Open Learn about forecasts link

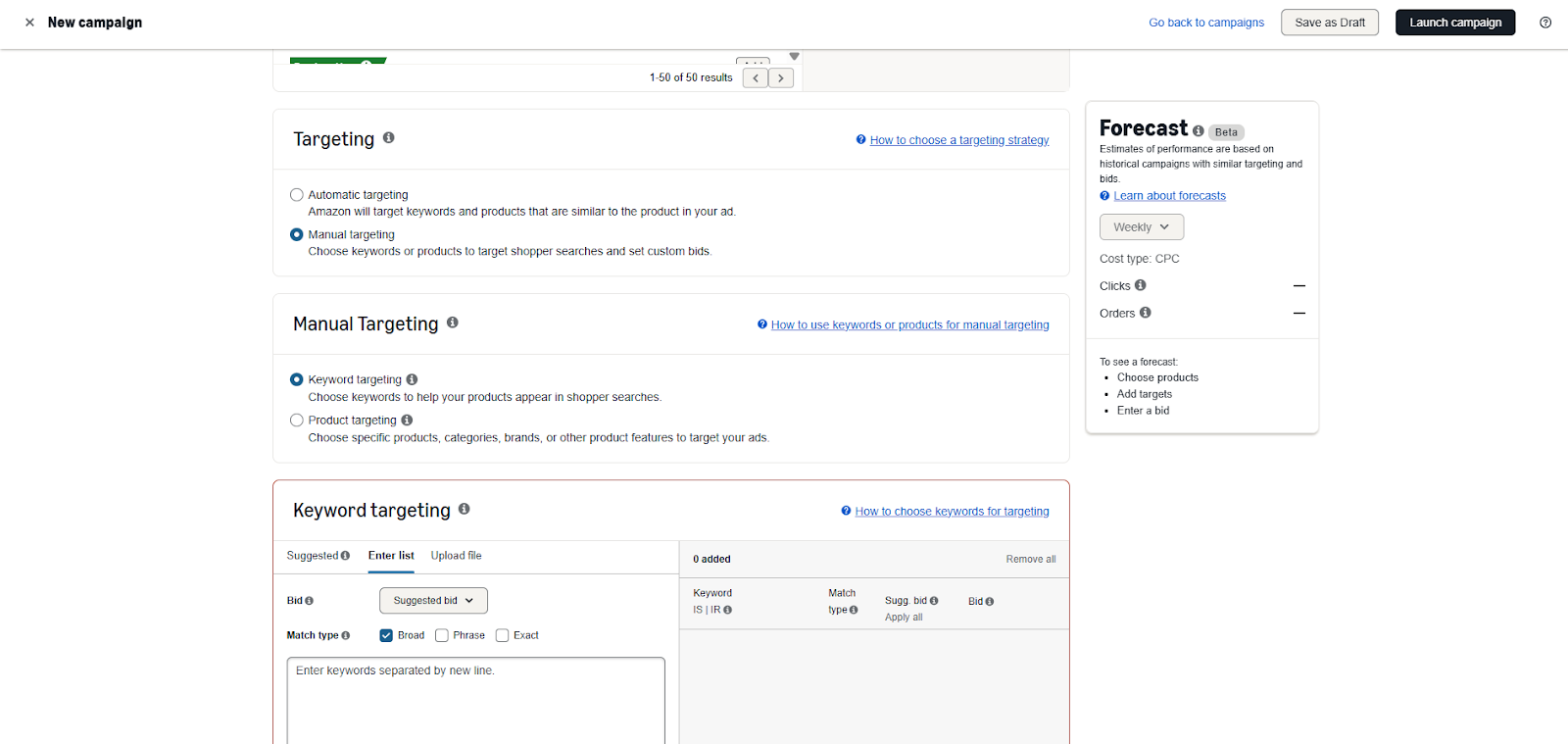click(1170, 196)
